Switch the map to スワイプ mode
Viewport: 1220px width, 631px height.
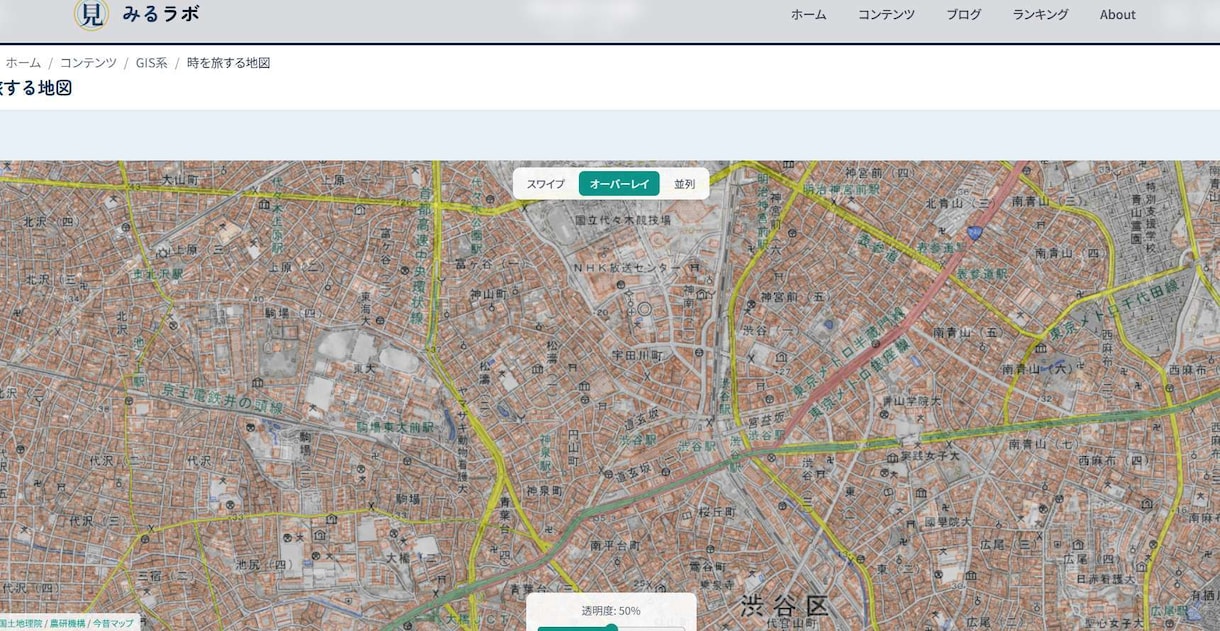(546, 184)
